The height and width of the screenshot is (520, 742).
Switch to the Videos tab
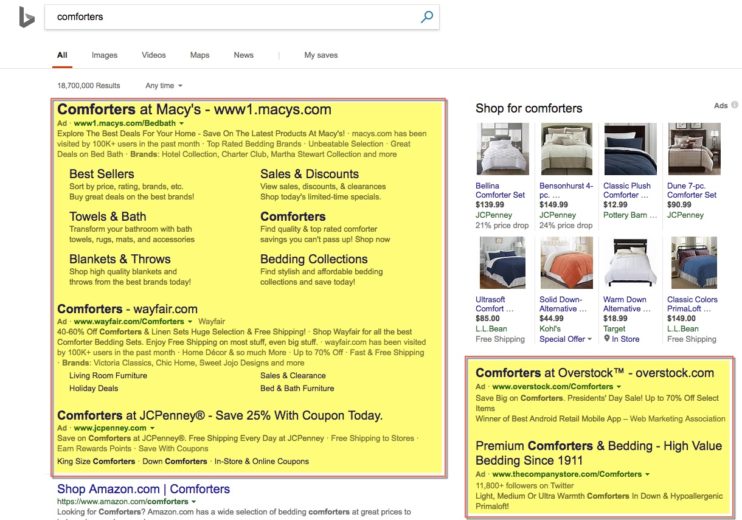pyautogui.click(x=154, y=55)
